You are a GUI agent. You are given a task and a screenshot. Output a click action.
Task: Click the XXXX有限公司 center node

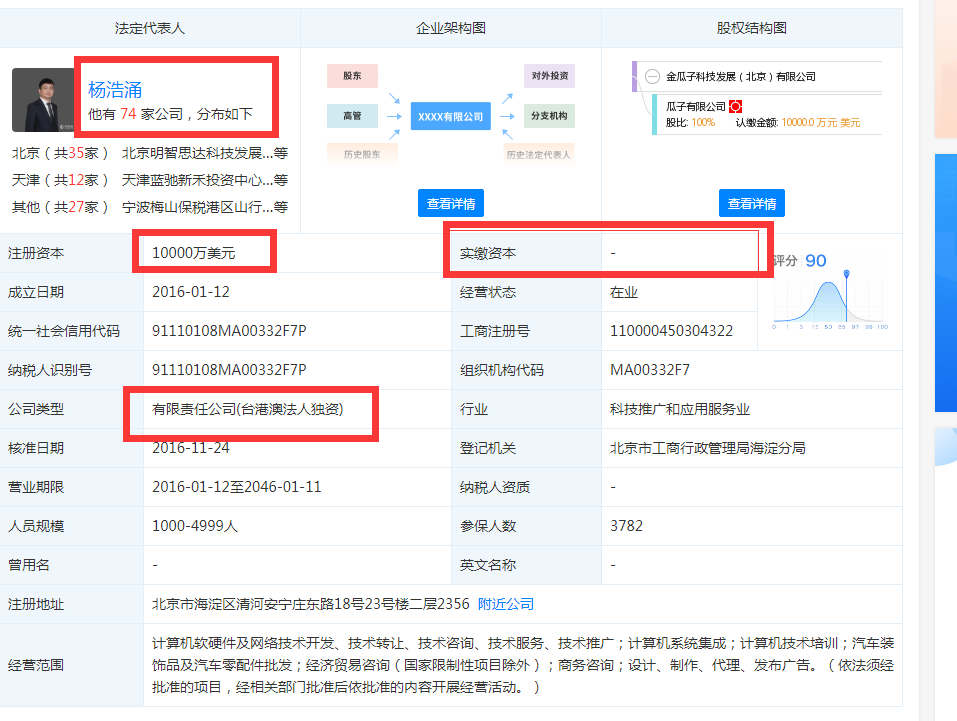pos(450,115)
